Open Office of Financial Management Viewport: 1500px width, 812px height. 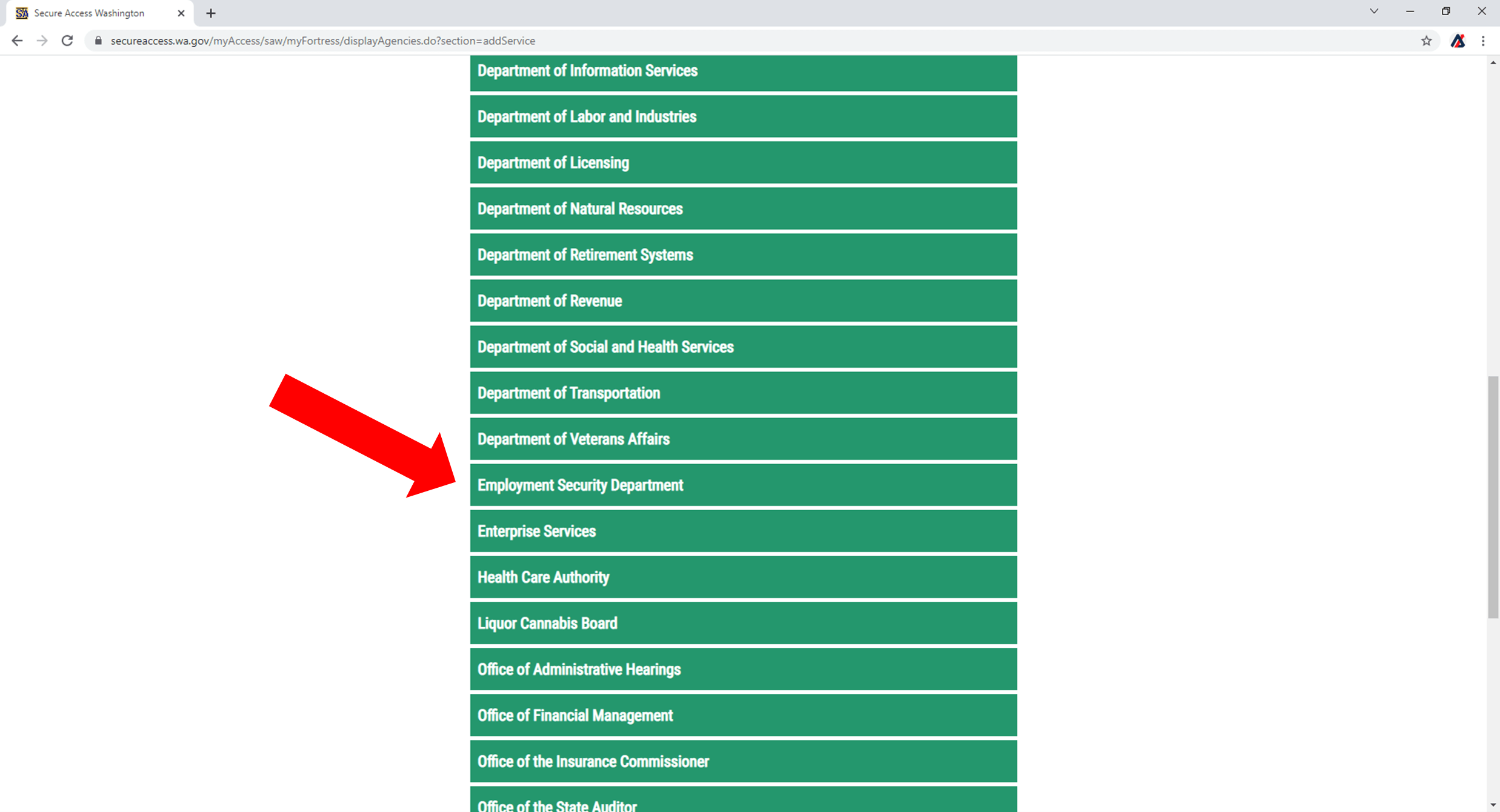(x=743, y=715)
